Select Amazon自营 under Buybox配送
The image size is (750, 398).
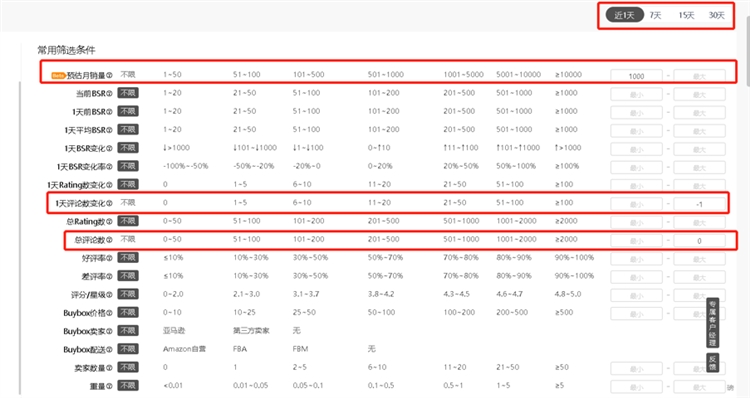point(184,349)
